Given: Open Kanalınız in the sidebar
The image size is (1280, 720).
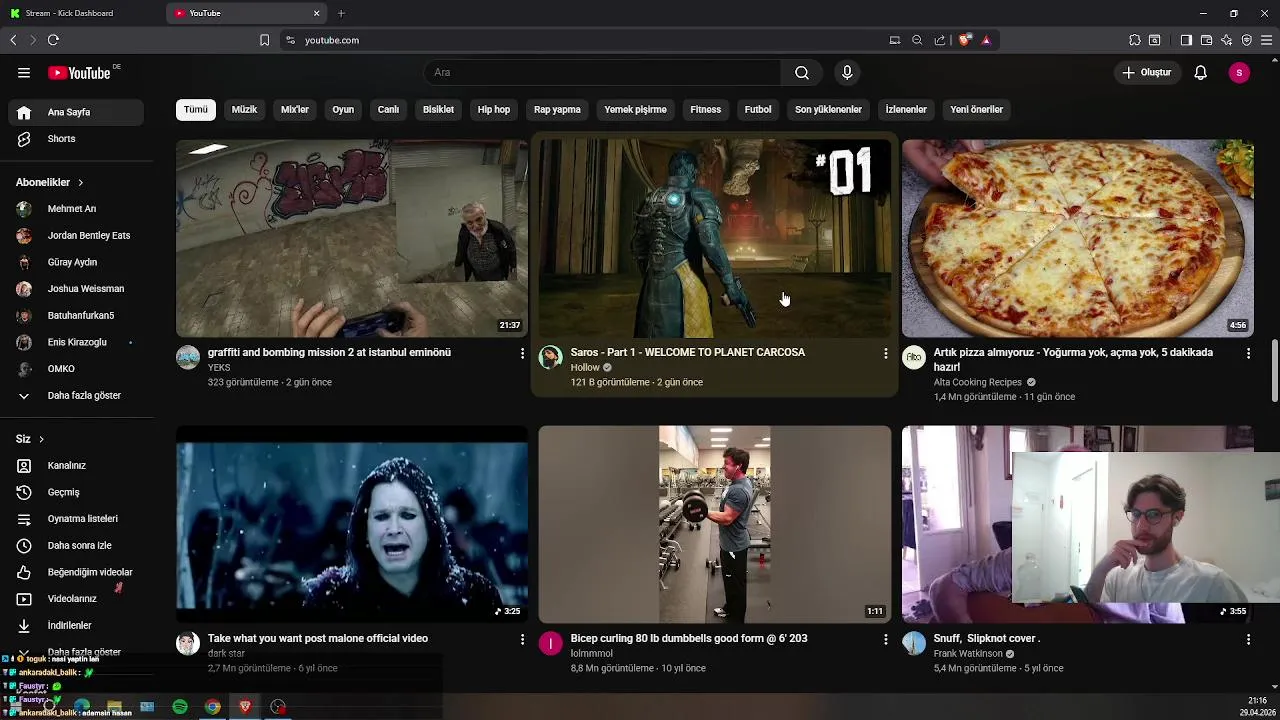Looking at the screenshot, I should coord(76,465).
